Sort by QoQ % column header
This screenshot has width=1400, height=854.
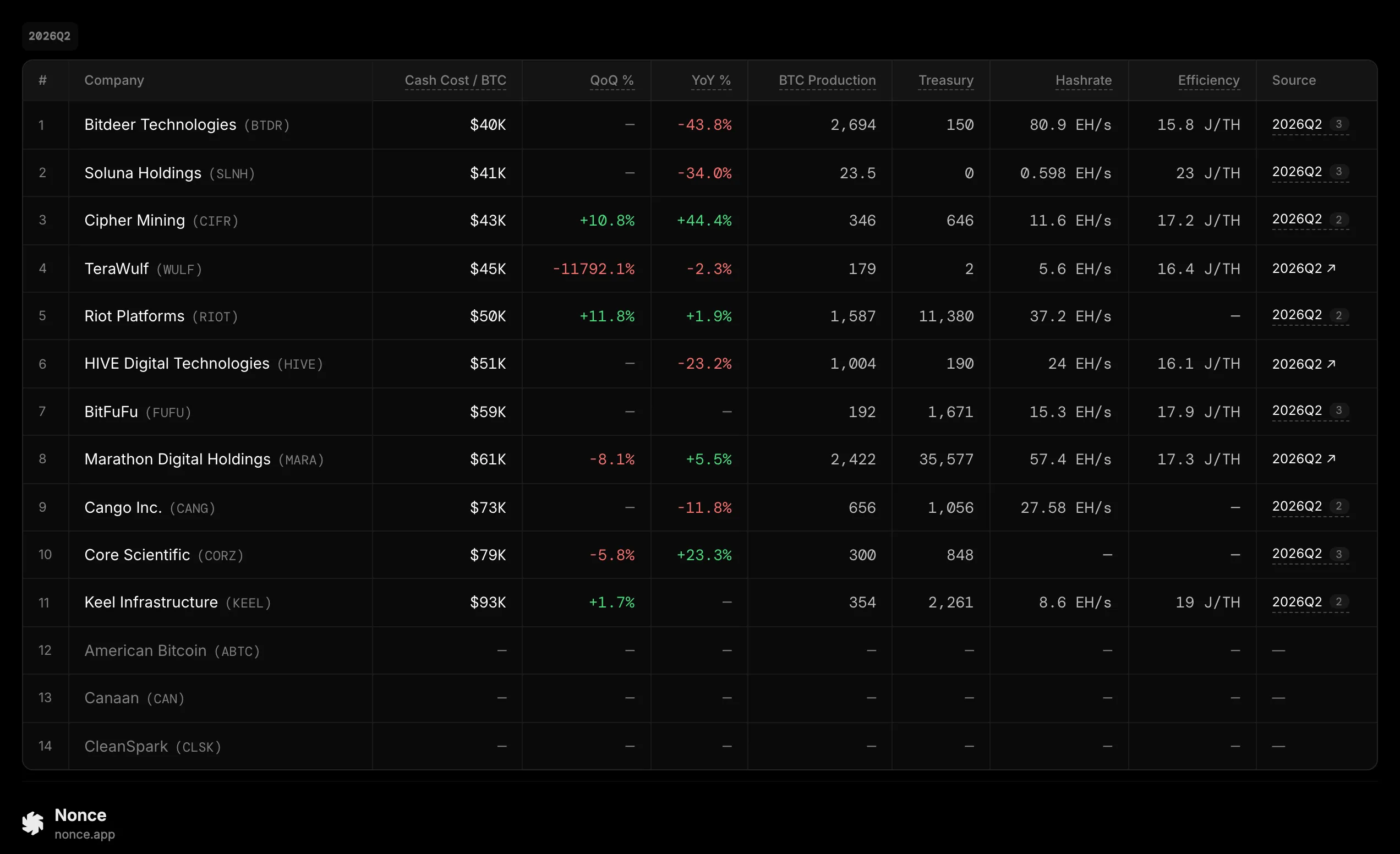(x=612, y=80)
